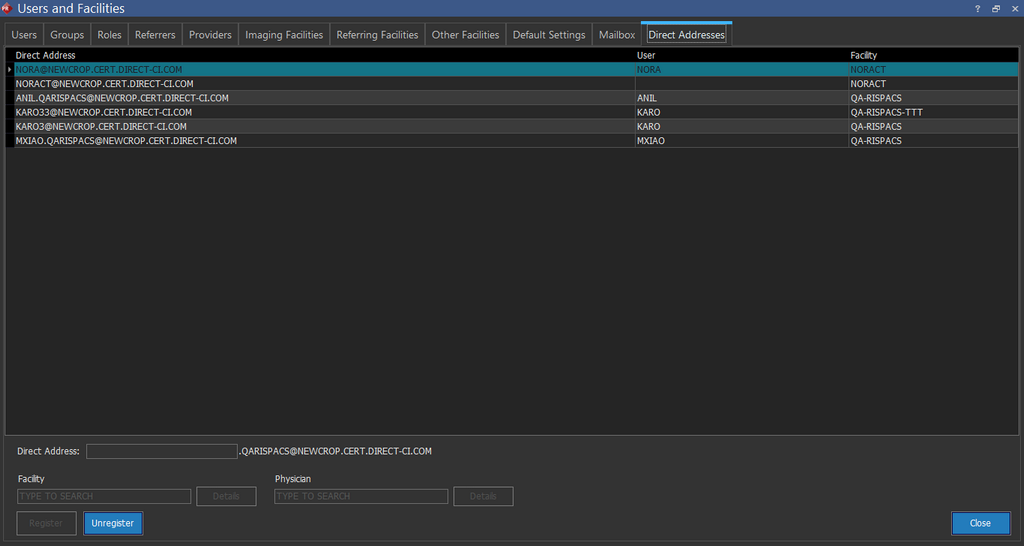This screenshot has height=546, width=1024.
Task: Click the Unregister button
Action: (113, 523)
